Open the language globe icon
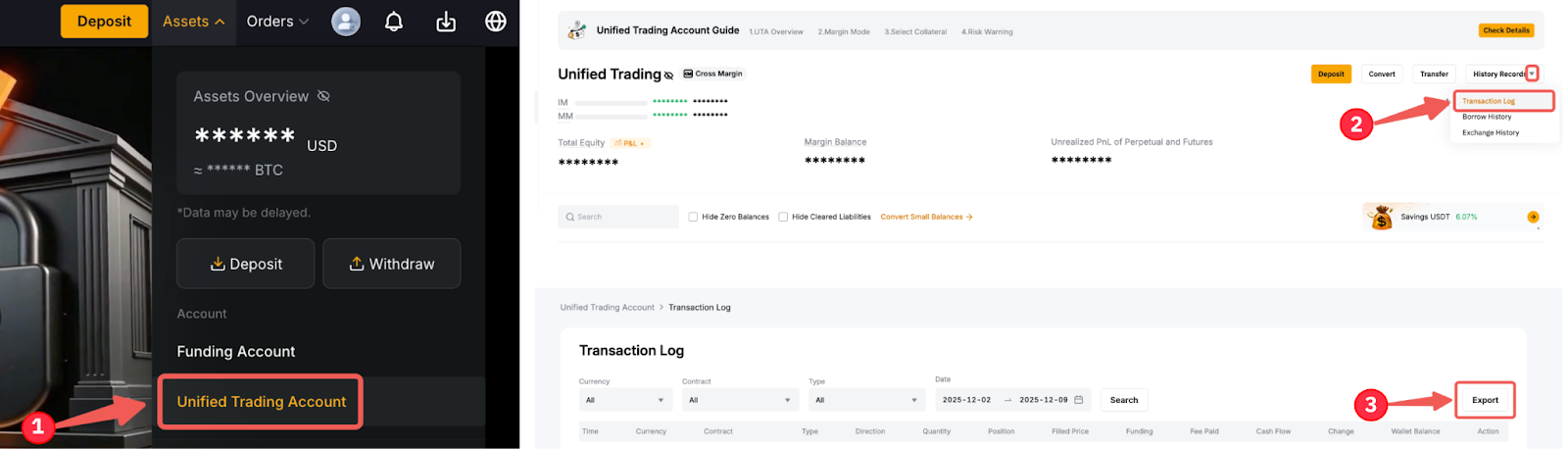This screenshot has height=449, width=1568. tap(496, 22)
